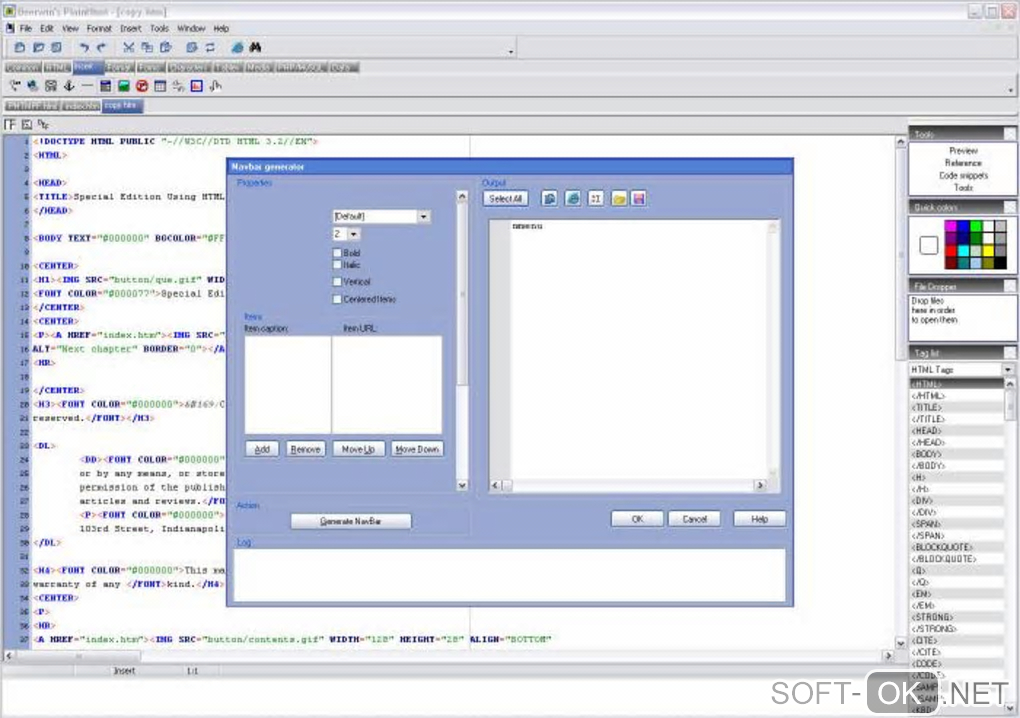Viewport: 1020px width, 718px height.
Task: Click the Move Up button
Action: point(358,449)
